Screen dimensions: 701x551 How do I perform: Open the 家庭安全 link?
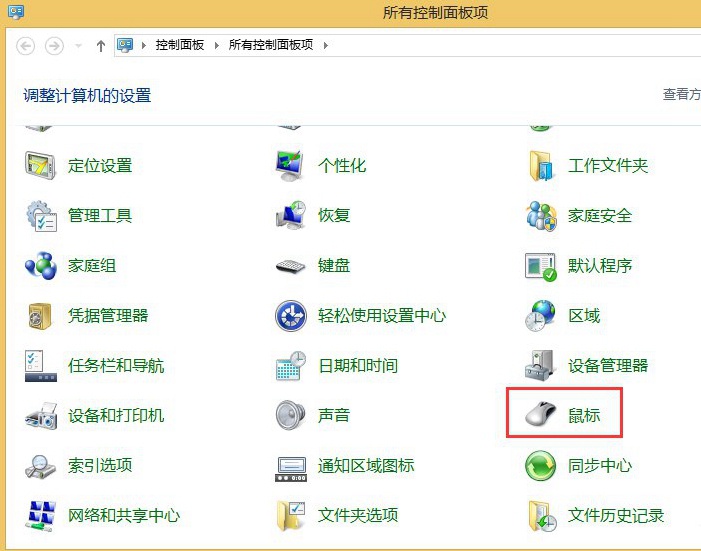point(600,216)
